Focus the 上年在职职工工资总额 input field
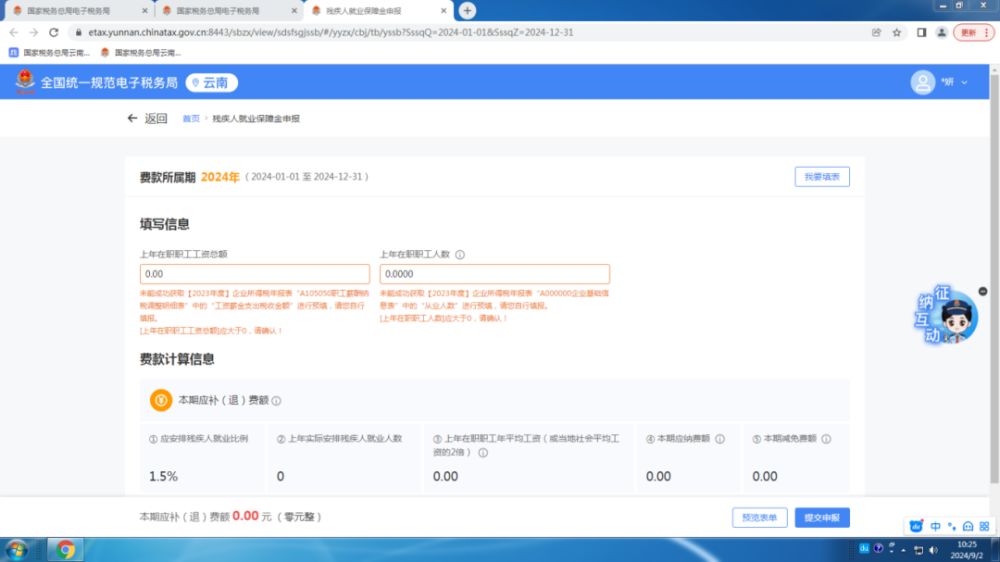The image size is (1000, 562). tap(254, 273)
